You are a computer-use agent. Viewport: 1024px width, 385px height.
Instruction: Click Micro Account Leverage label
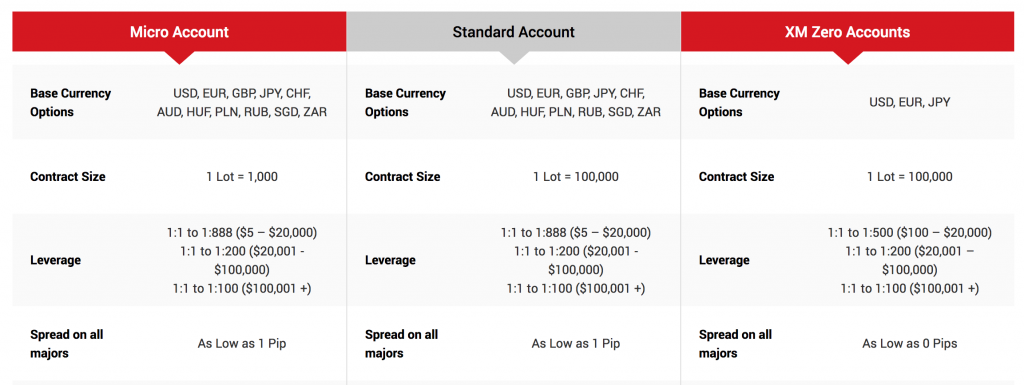click(x=56, y=260)
